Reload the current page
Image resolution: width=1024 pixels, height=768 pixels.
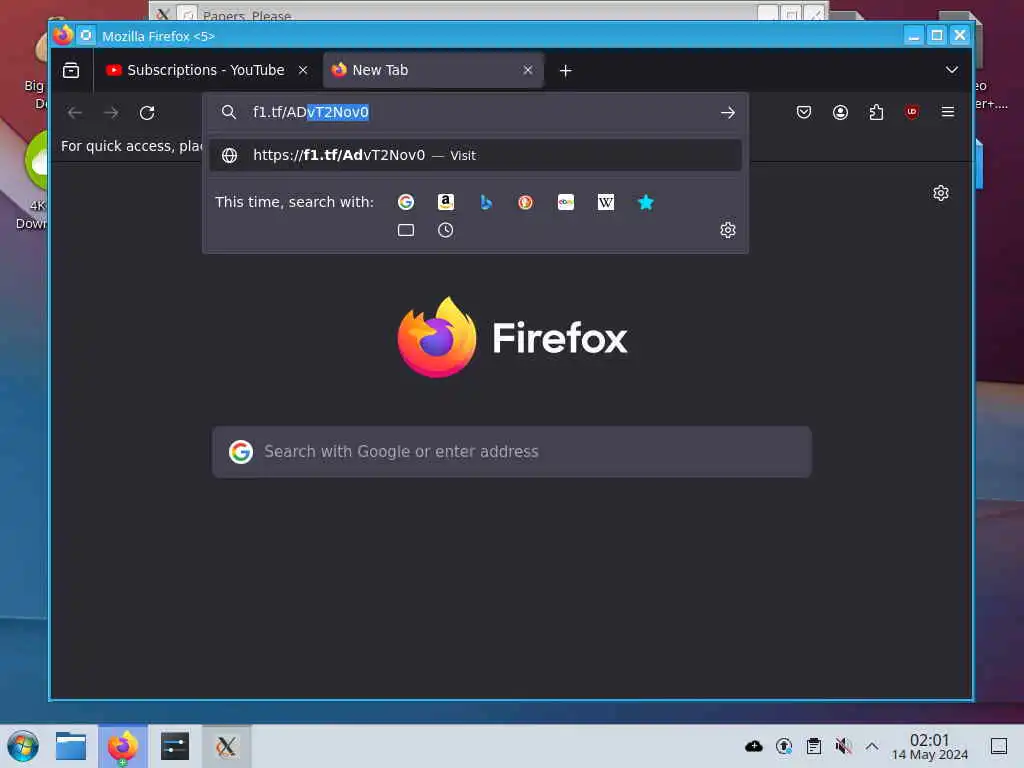(147, 112)
